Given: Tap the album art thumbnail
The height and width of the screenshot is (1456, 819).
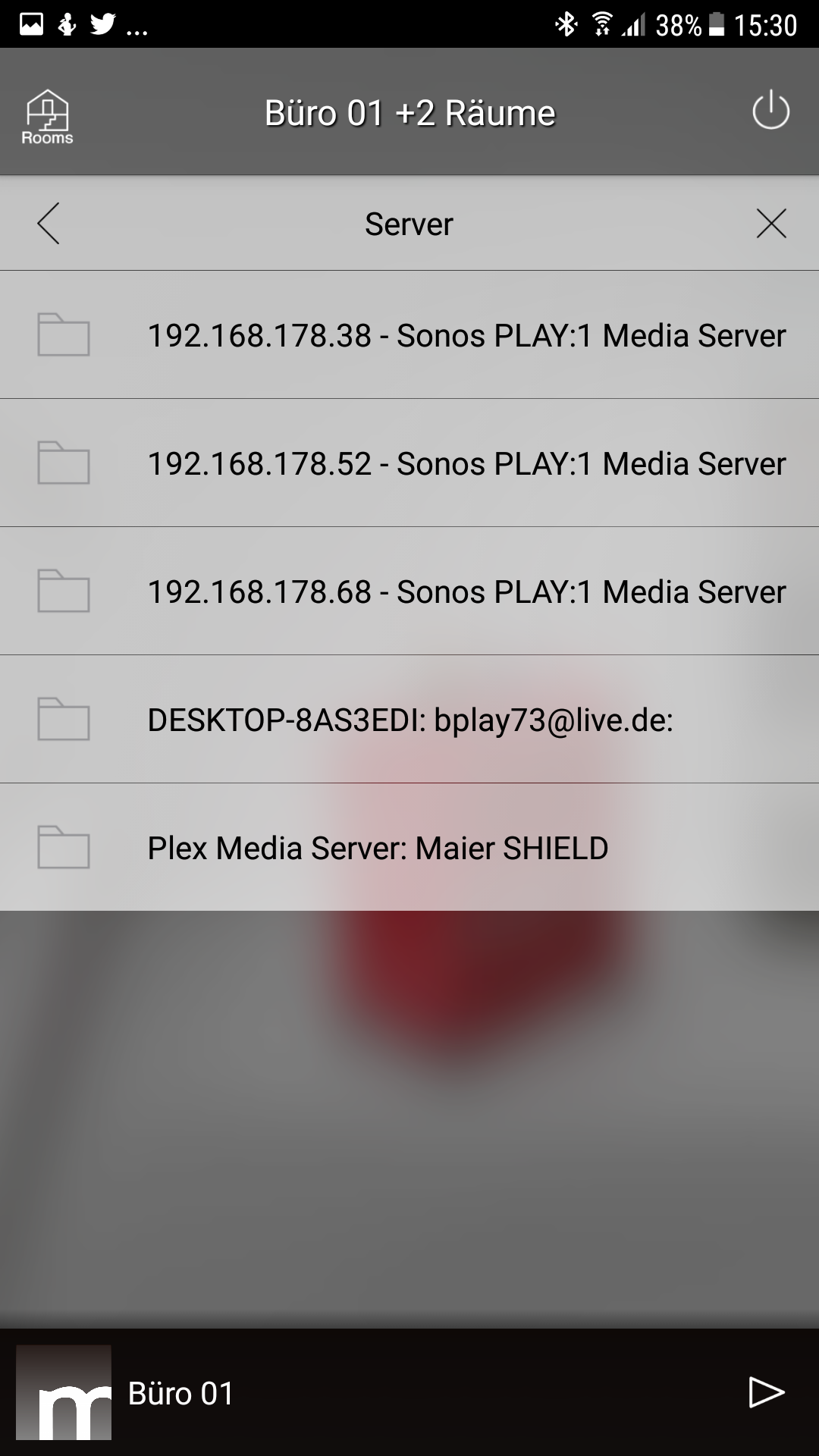Looking at the screenshot, I should (64, 1392).
